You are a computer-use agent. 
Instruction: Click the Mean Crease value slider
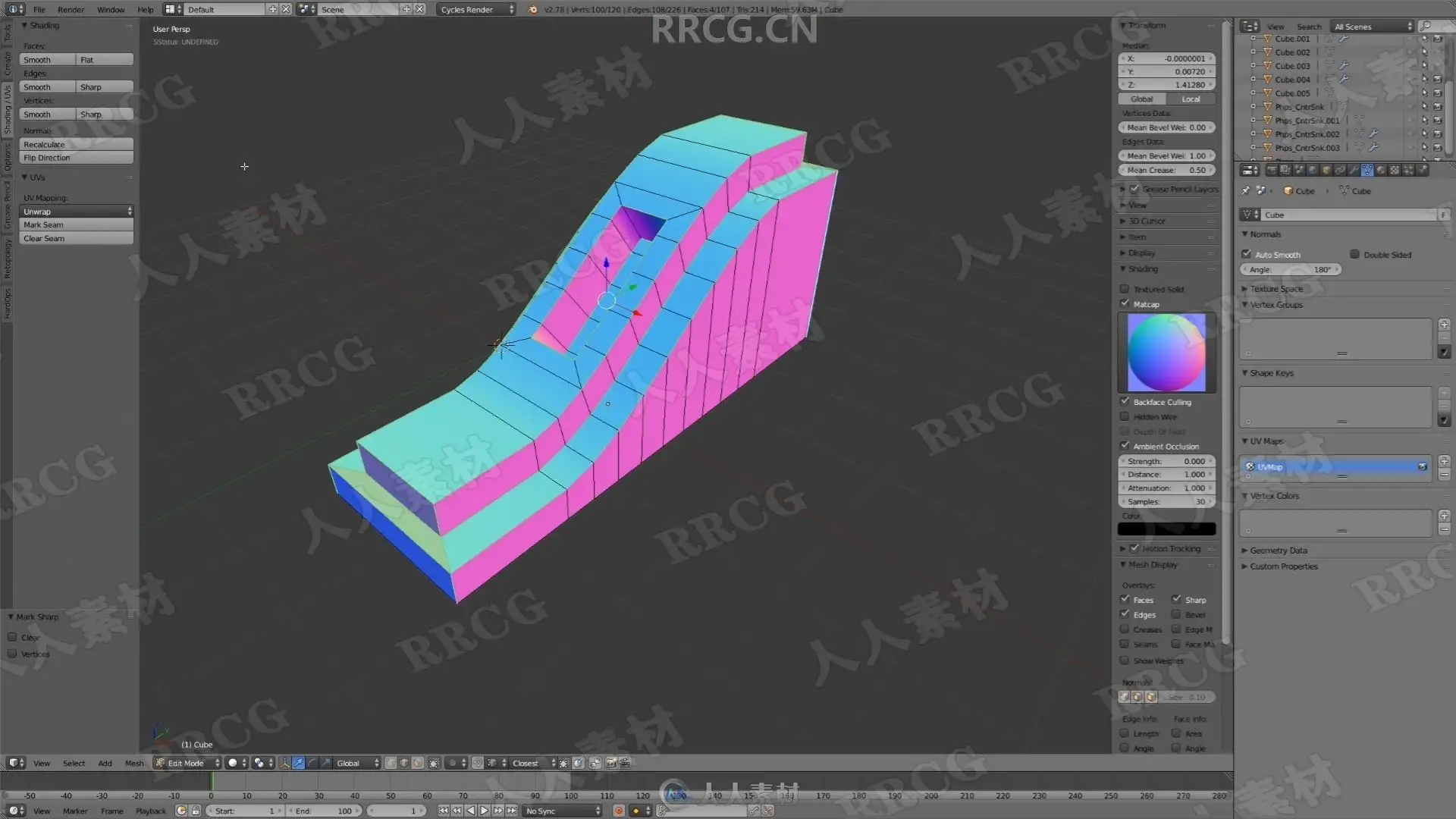pos(1166,170)
